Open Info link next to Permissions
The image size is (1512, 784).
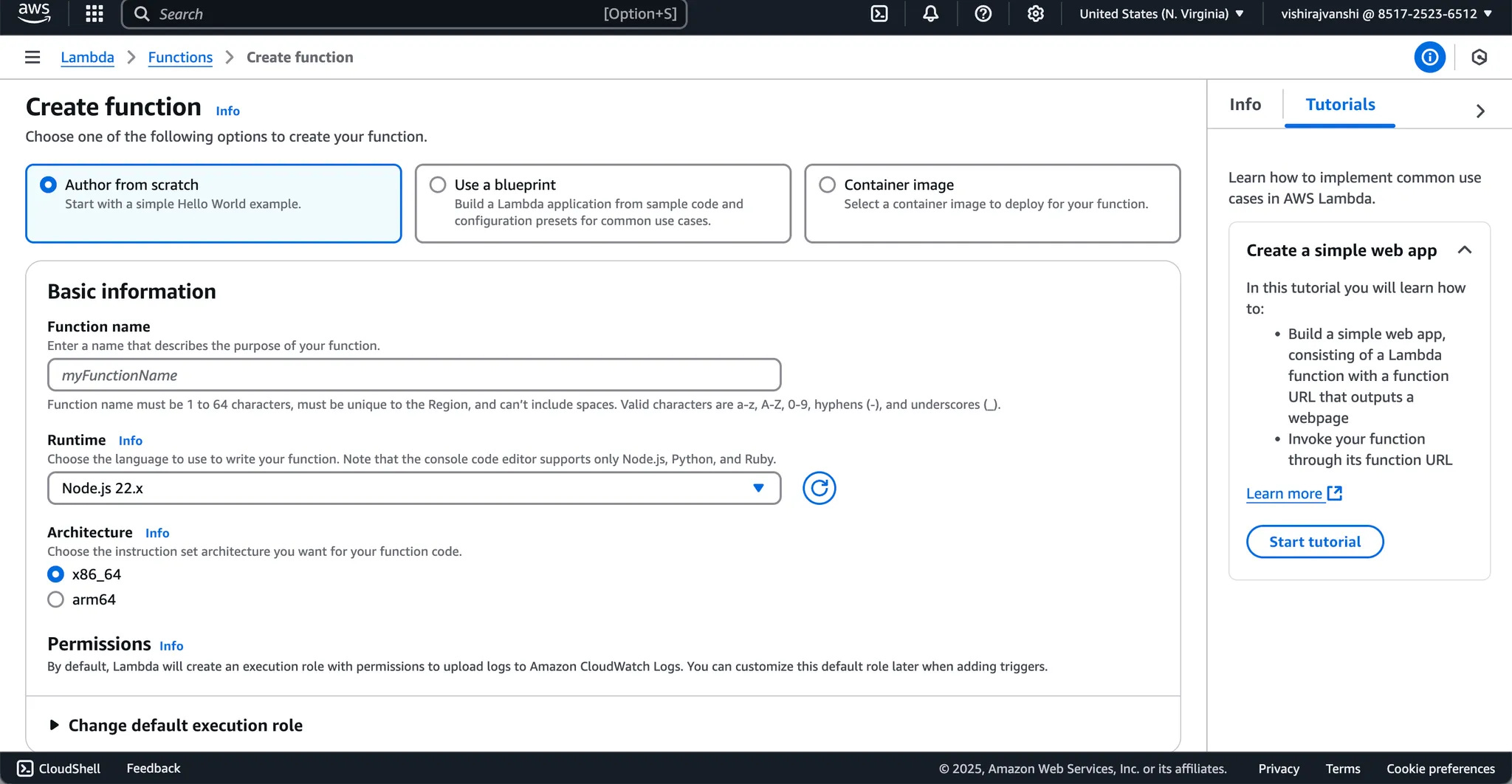click(171, 646)
